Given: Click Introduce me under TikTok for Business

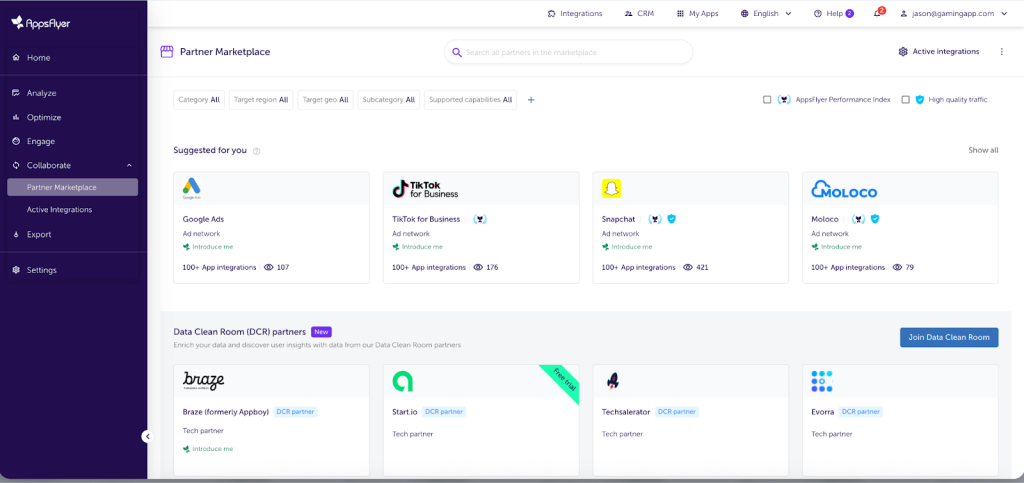Looking at the screenshot, I should [421, 246].
